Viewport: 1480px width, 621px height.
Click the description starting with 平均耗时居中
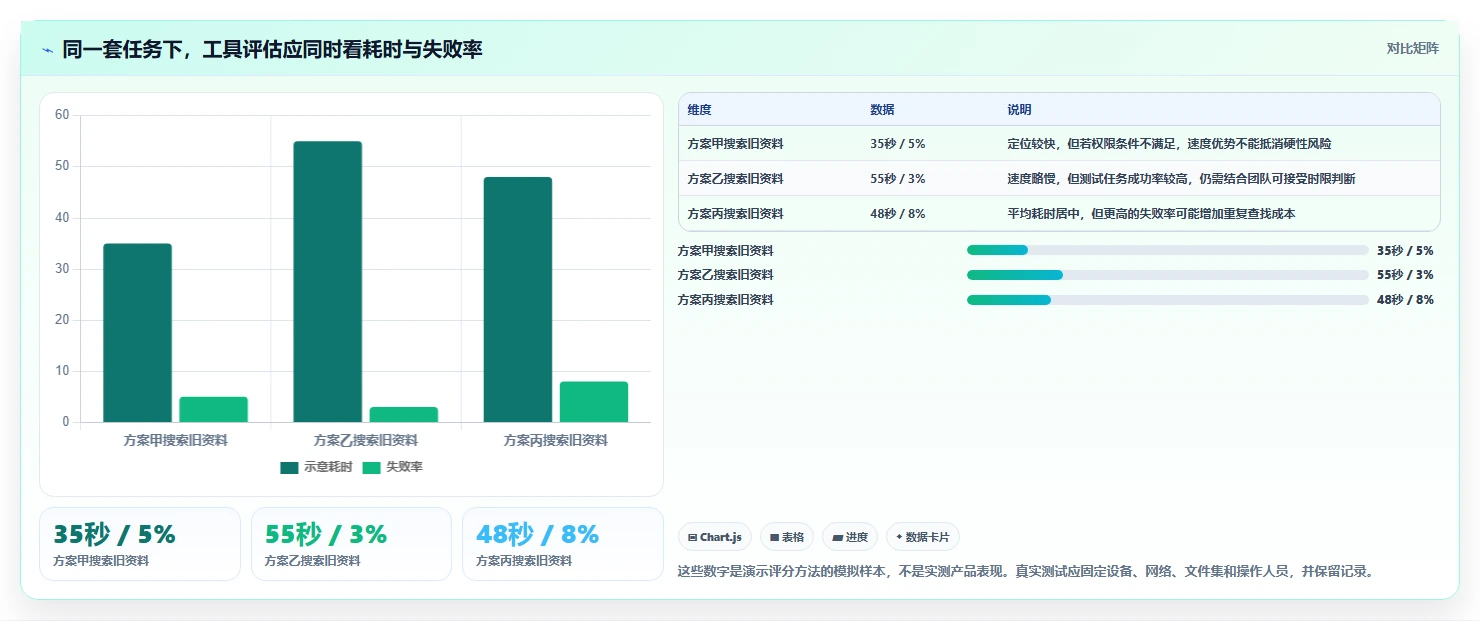coord(1151,214)
